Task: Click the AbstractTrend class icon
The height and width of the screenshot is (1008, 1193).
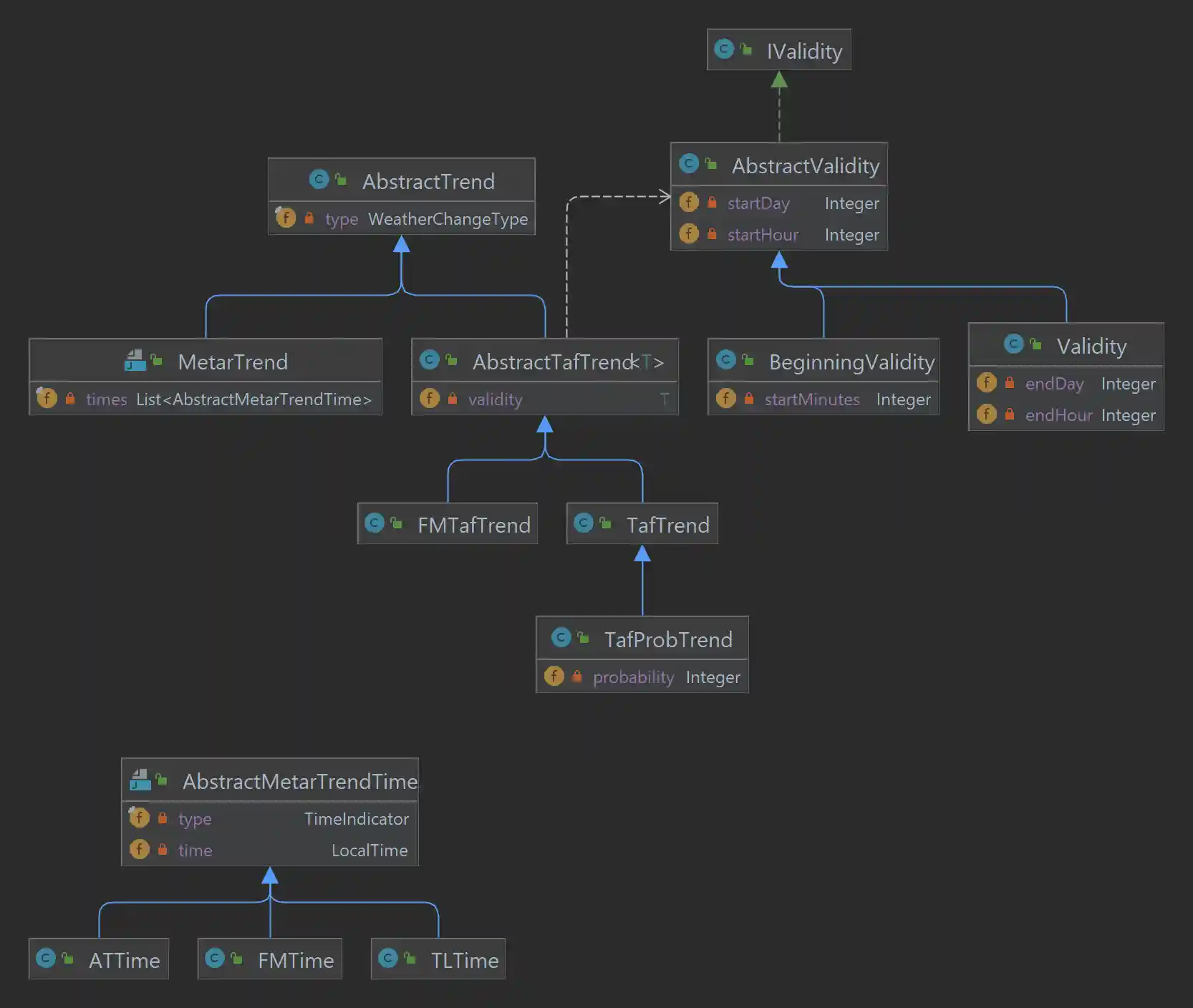Action: pyautogui.click(x=319, y=180)
